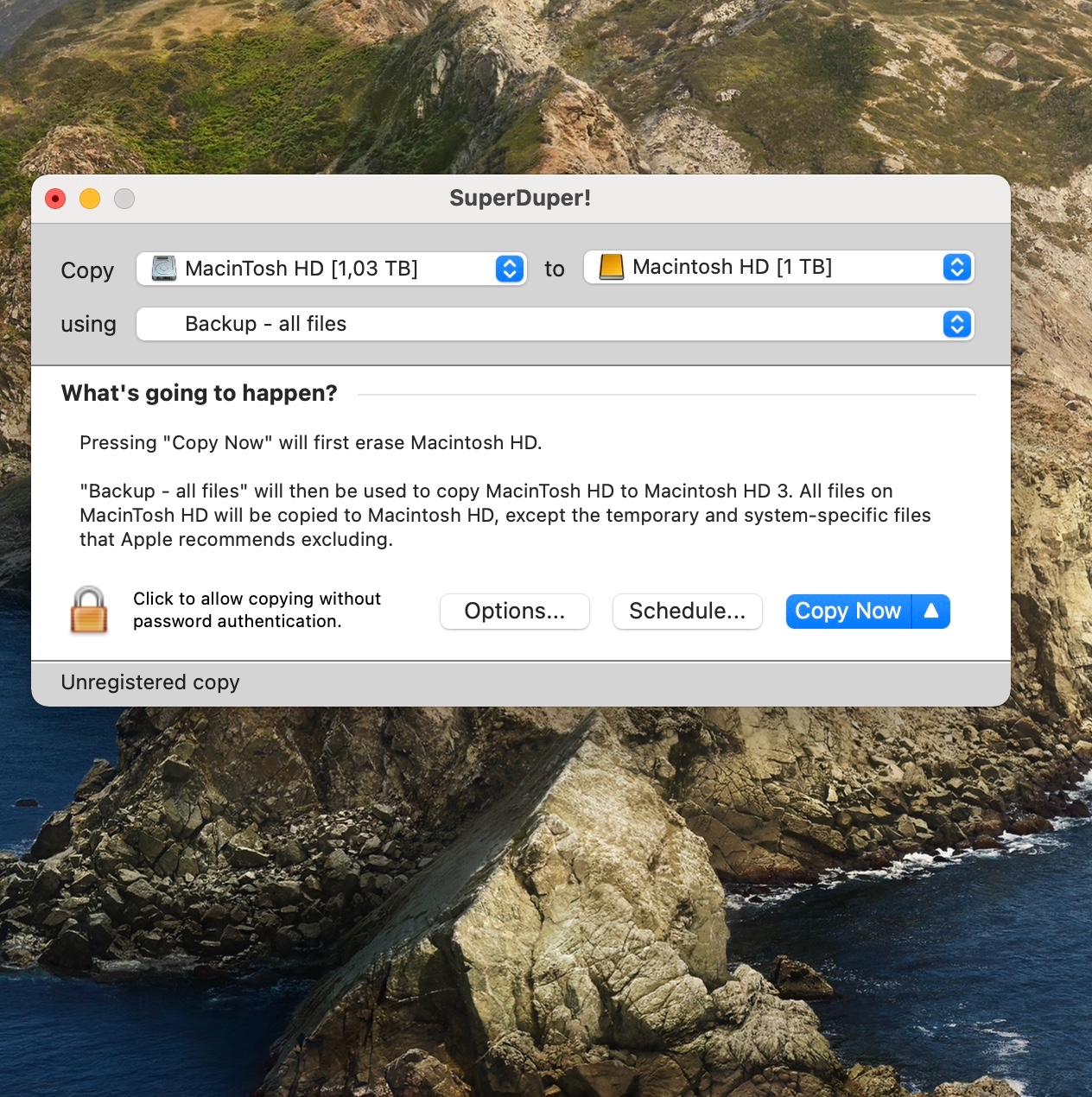Minimize the SuperDuper! window

point(90,199)
